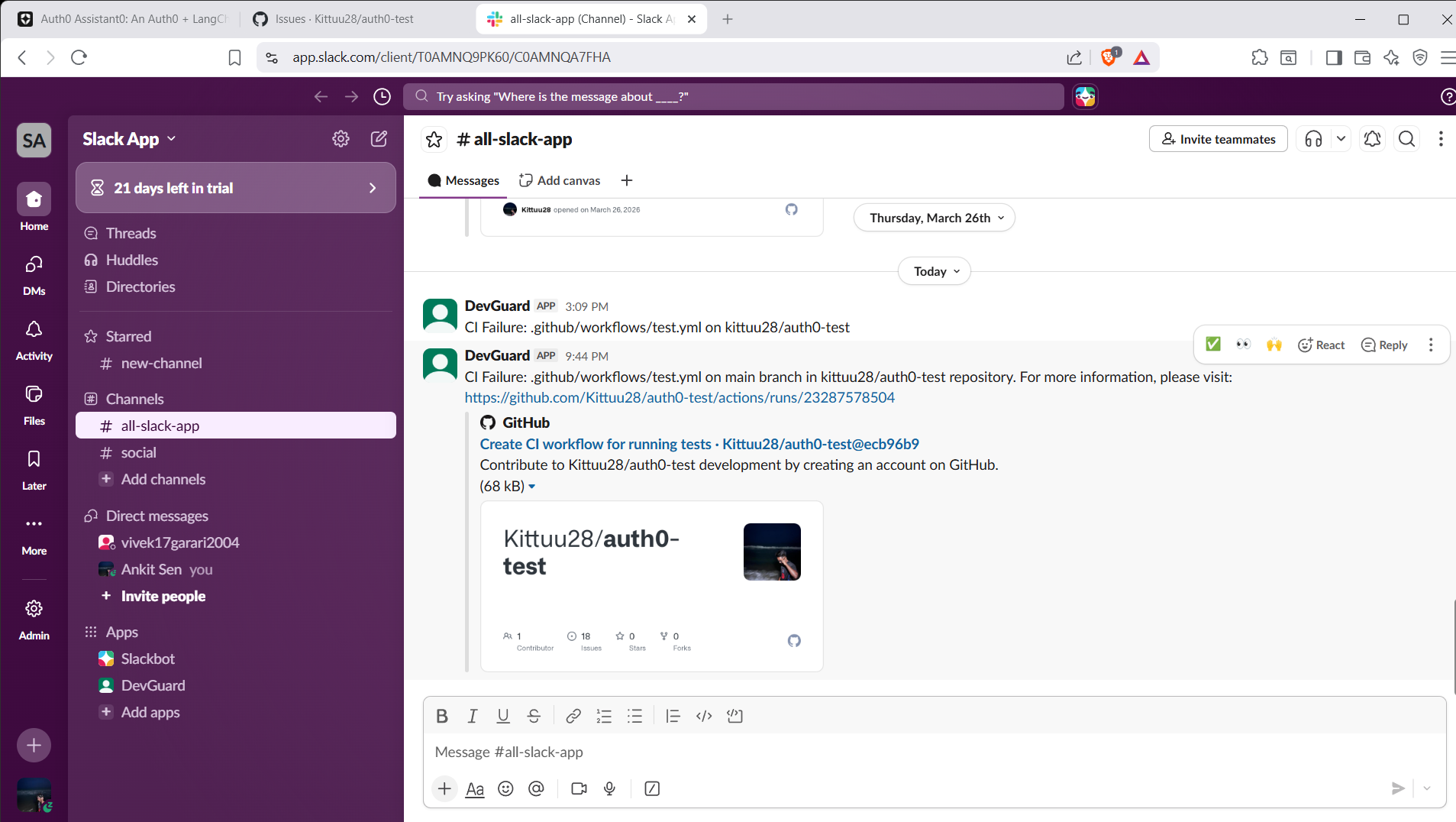
Task: React with white check mark emoji
Action: click(x=1213, y=345)
